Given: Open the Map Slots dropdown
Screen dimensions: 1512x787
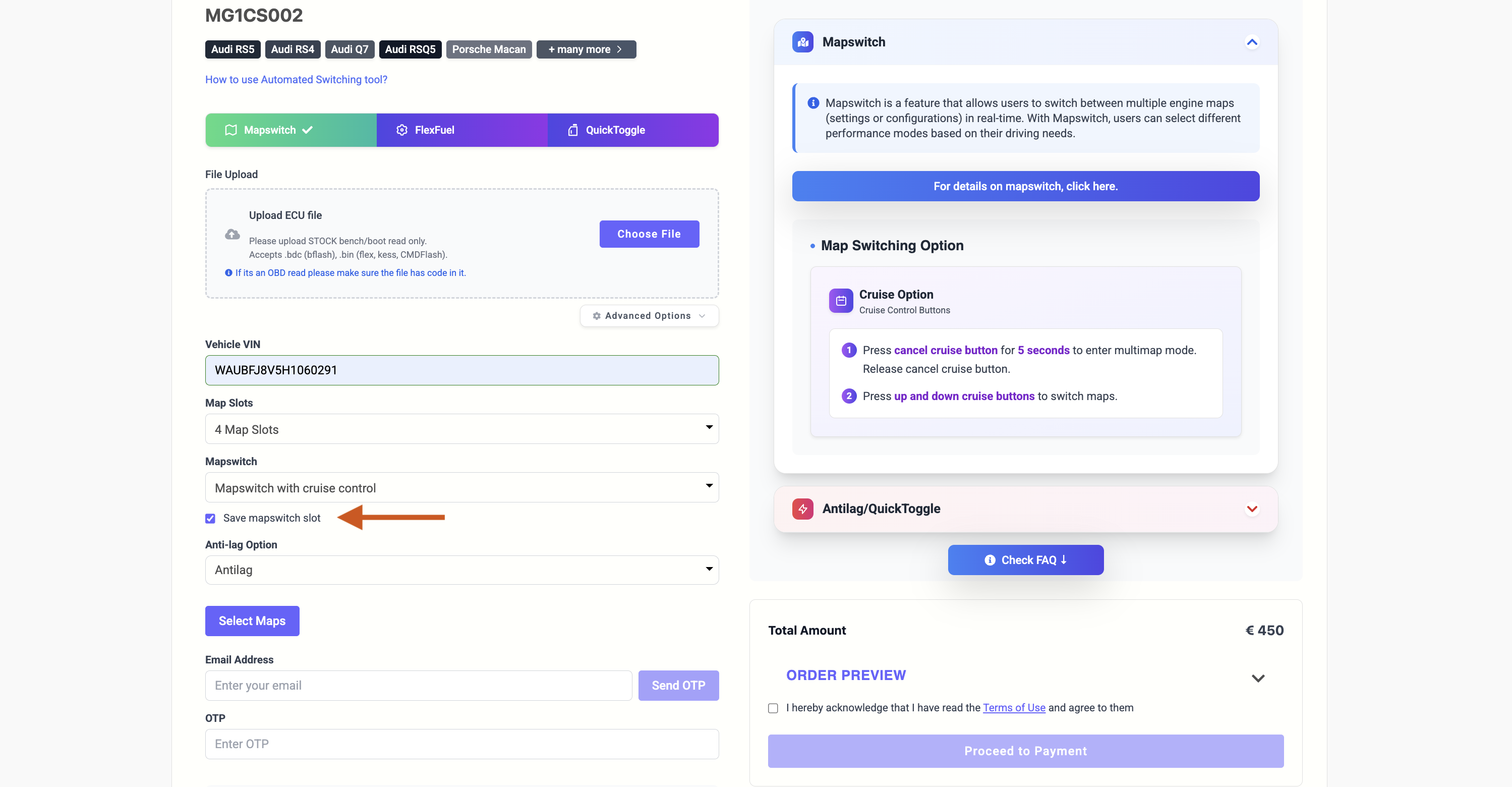Looking at the screenshot, I should click(461, 429).
